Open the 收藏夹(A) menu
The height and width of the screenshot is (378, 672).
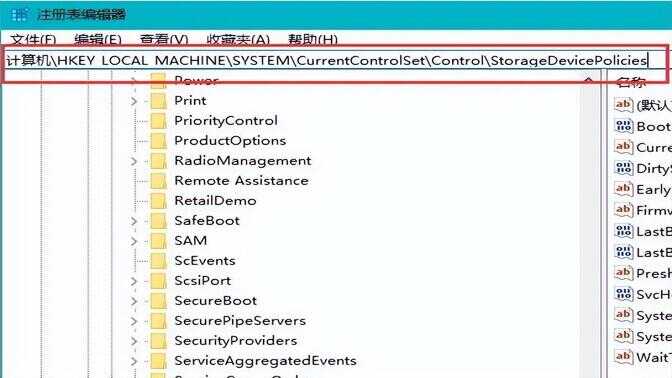pos(238,39)
